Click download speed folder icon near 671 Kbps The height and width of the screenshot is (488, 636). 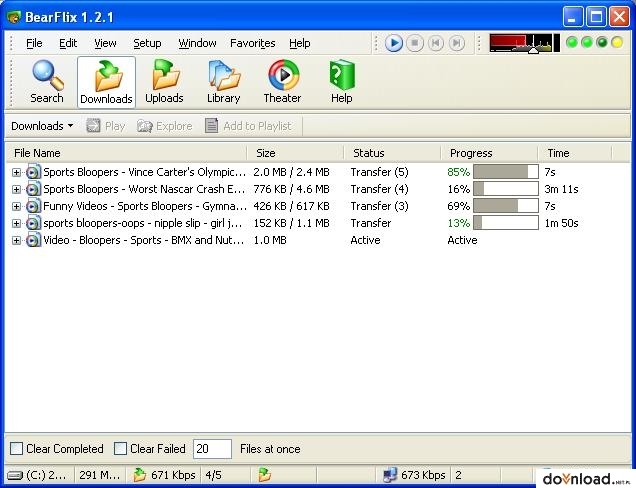coord(140,475)
